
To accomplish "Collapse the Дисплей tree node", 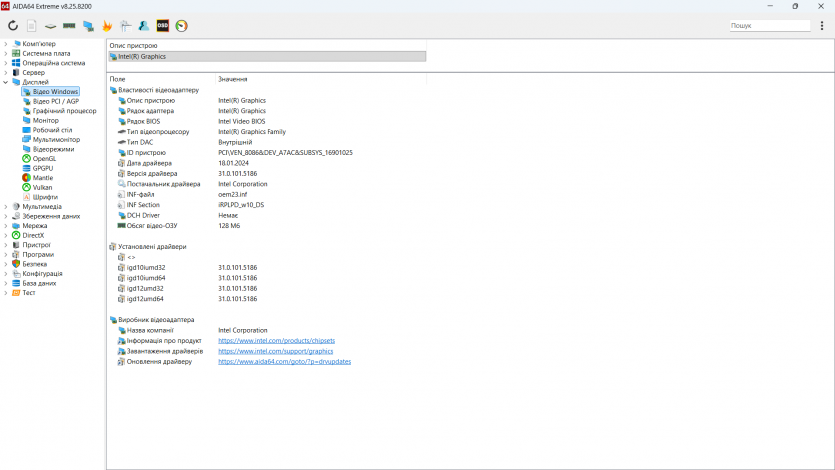I will point(5,82).
